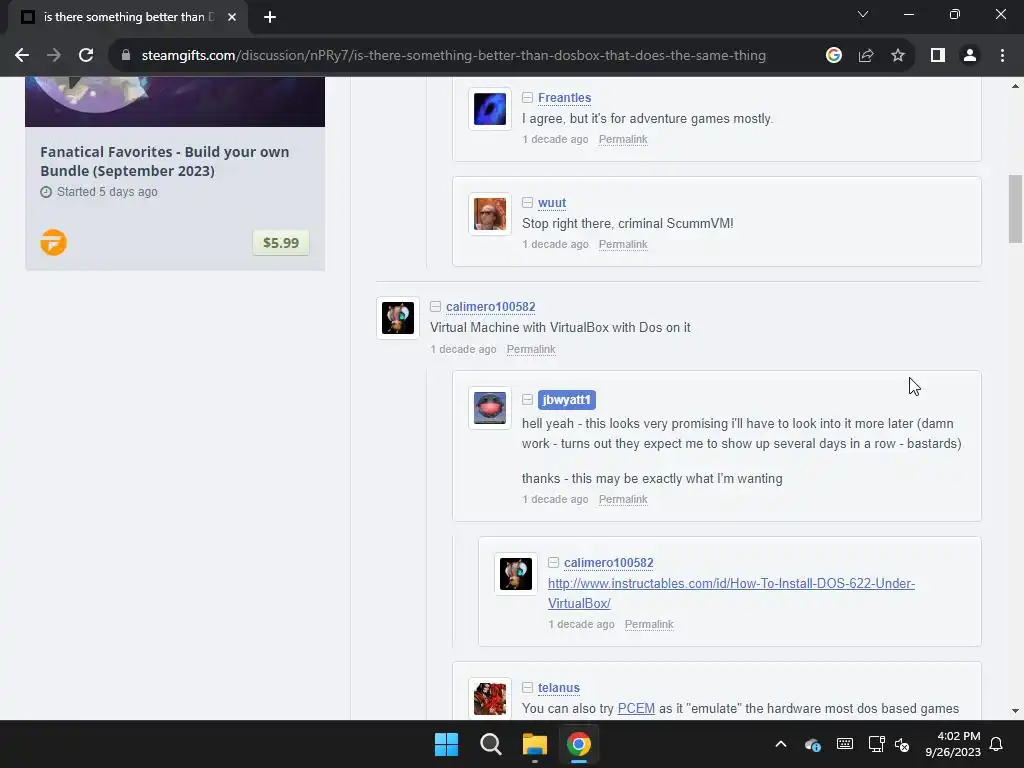This screenshot has width=1024, height=768.
Task: Open the tab search dropdown
Action: tap(863, 14)
